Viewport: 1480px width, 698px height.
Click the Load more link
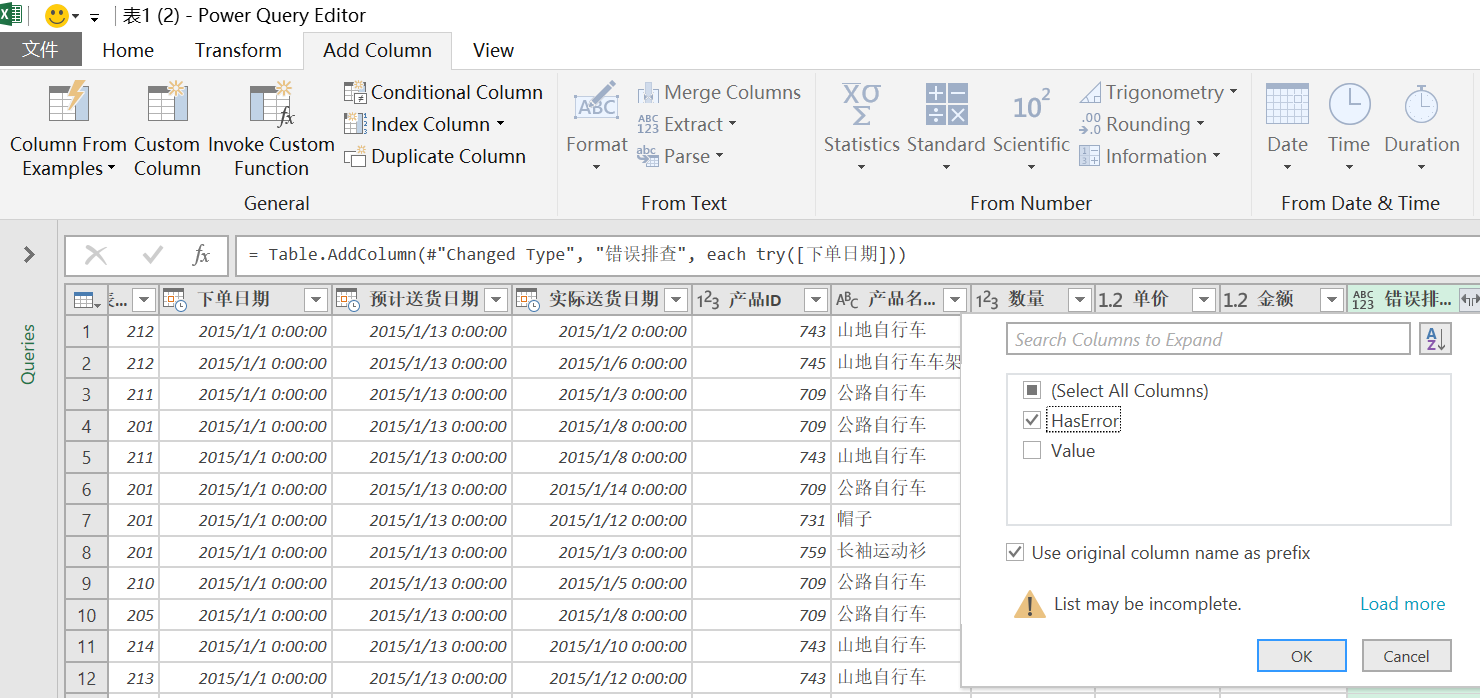[x=1402, y=604]
